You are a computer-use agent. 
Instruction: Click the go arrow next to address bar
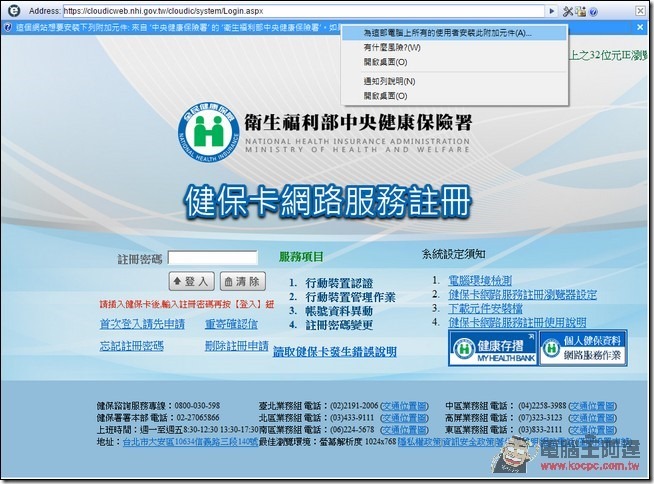(x=551, y=11)
